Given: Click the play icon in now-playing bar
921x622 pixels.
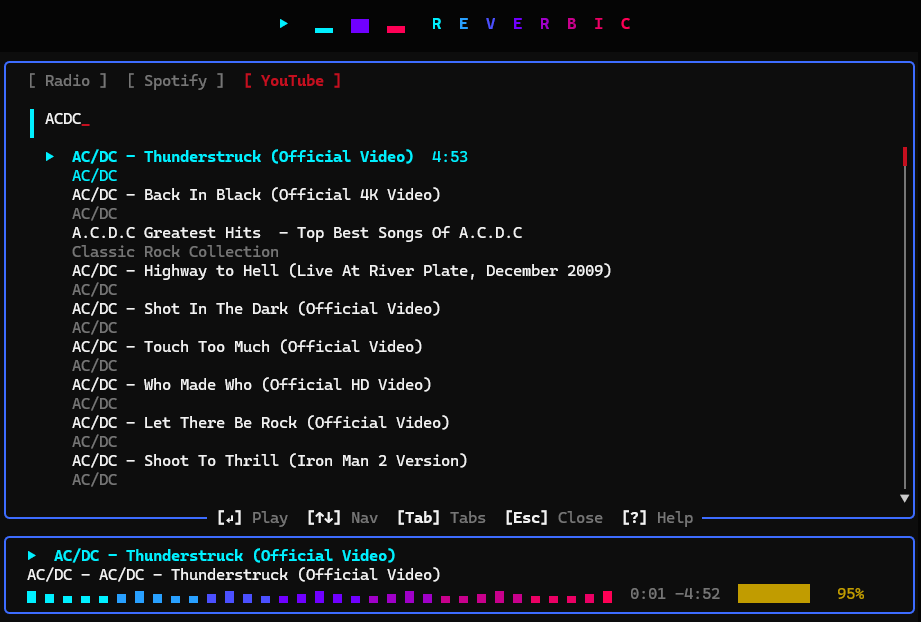Looking at the screenshot, I should (32, 555).
